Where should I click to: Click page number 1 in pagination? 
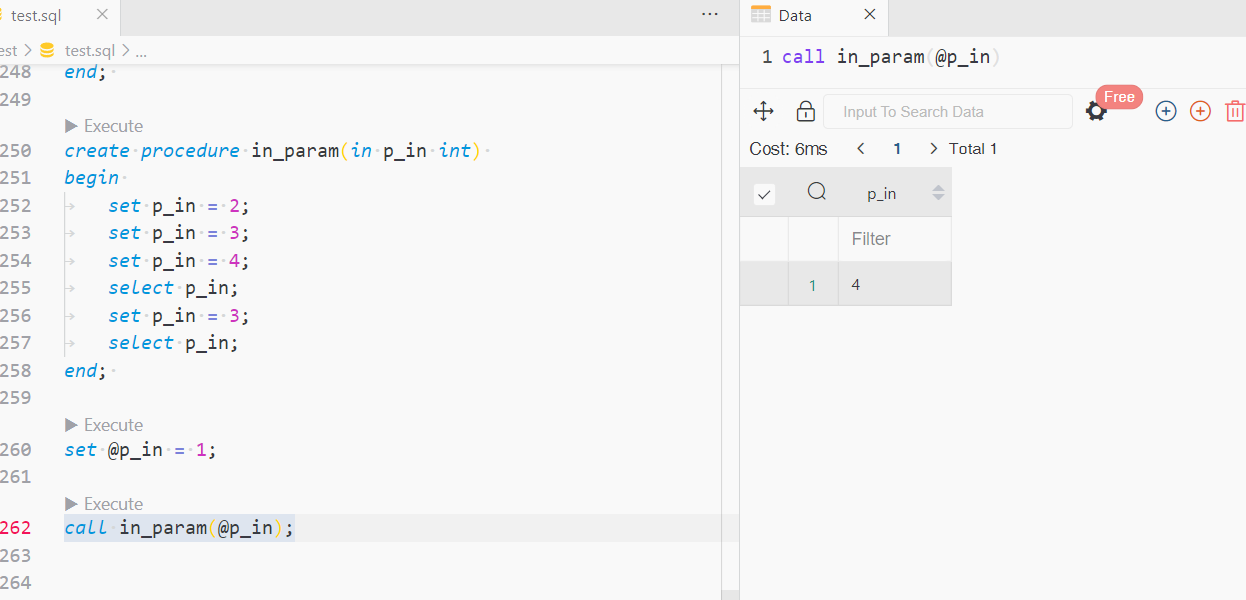coord(897,148)
